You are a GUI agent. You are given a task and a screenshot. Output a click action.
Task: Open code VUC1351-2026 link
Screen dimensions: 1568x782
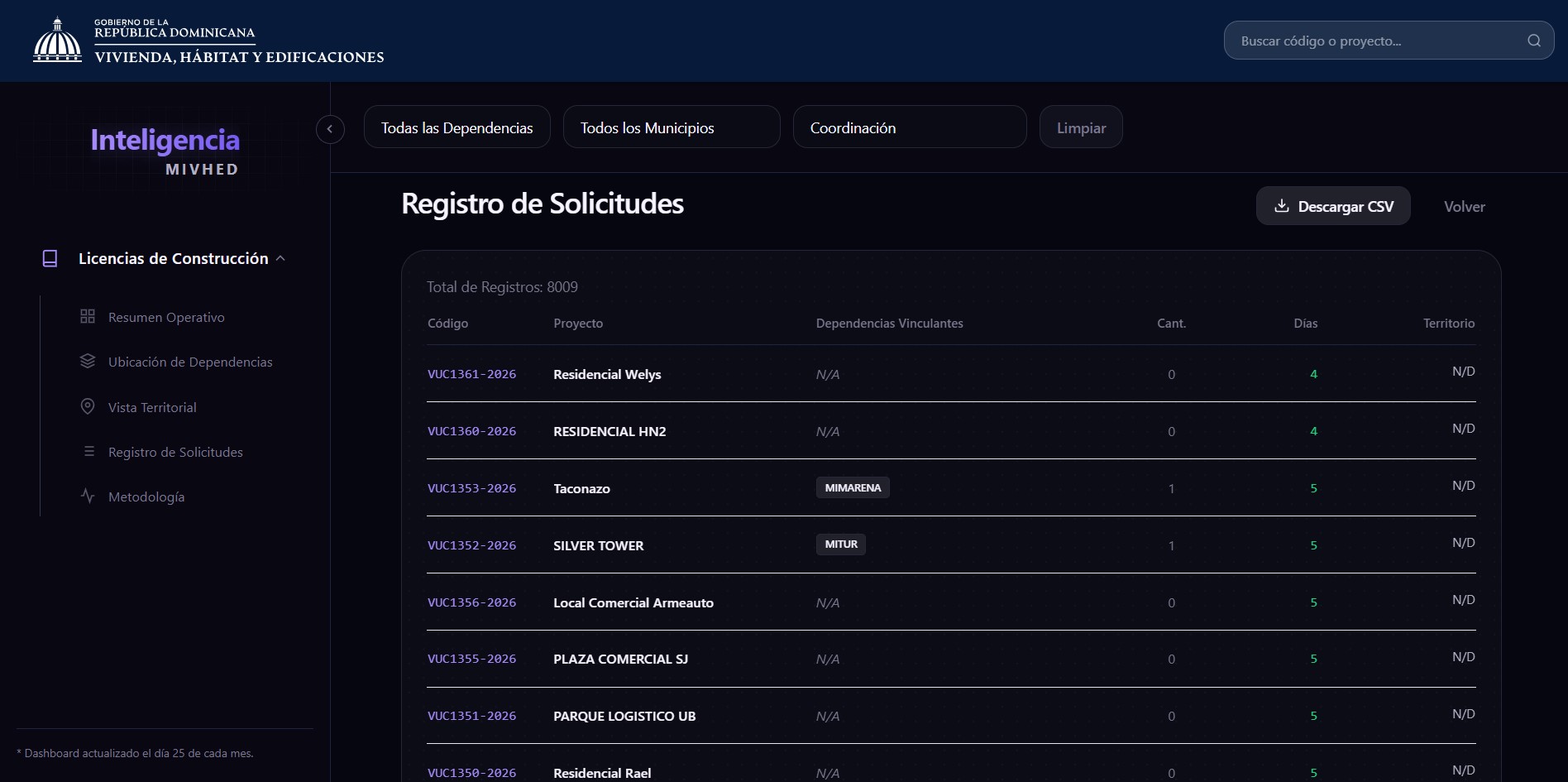click(471, 716)
